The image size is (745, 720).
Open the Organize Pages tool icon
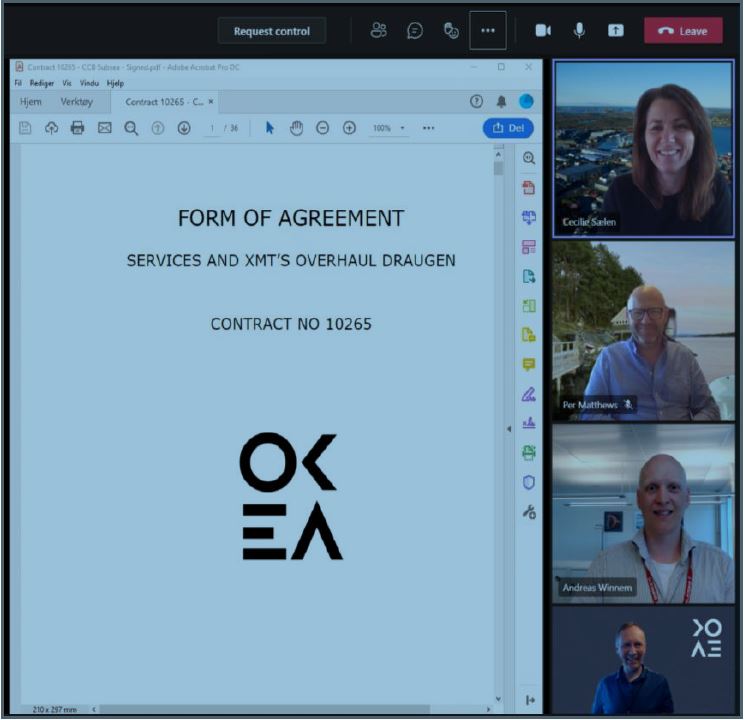click(528, 247)
